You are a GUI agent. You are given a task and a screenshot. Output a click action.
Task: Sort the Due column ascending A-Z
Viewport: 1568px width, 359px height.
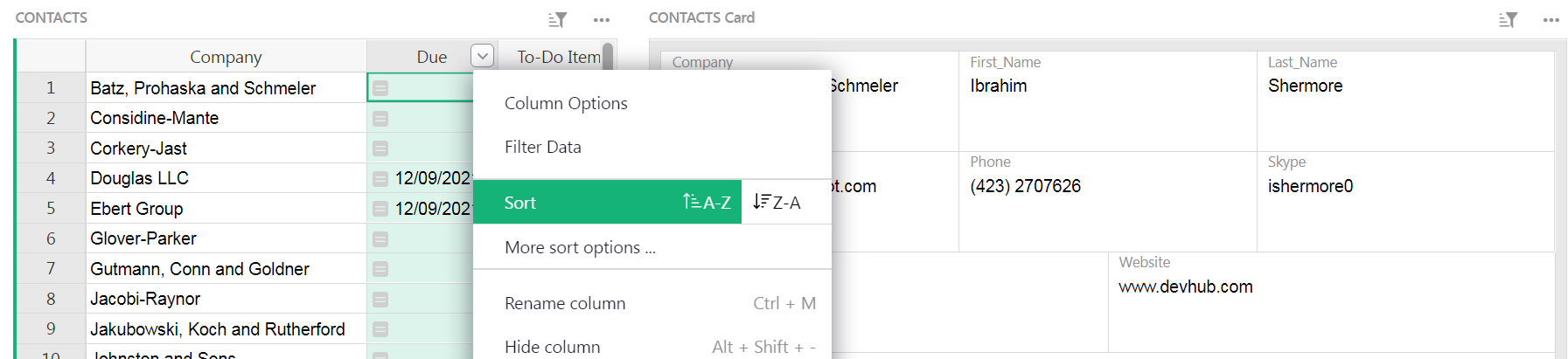(707, 203)
